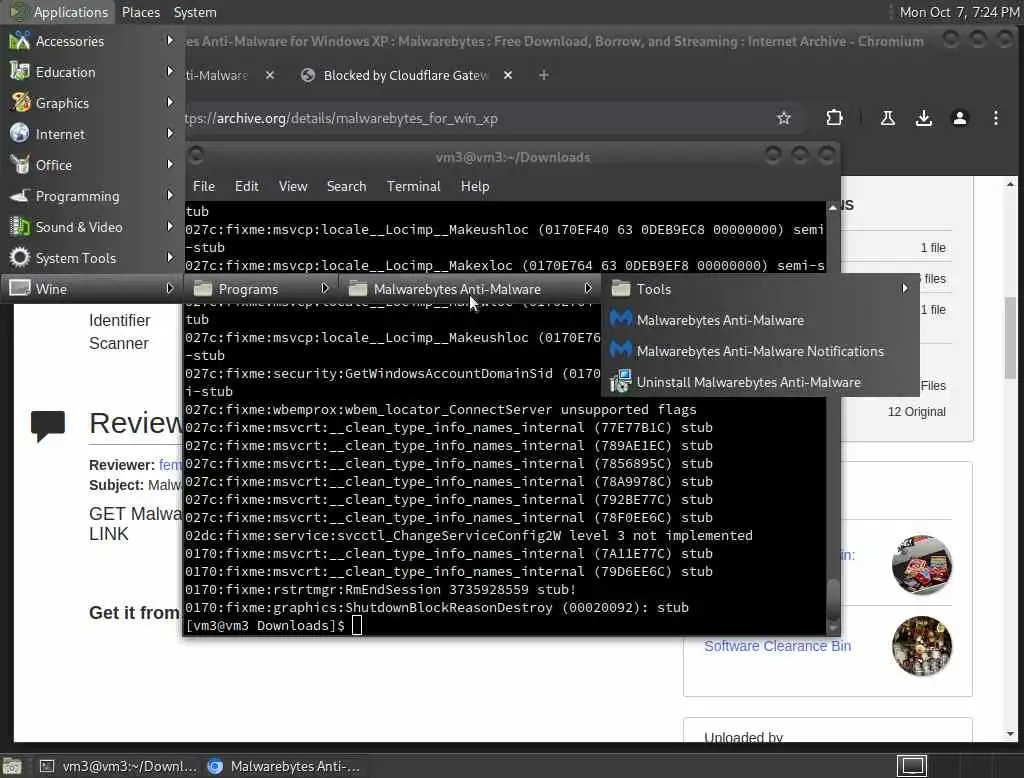This screenshot has width=1024, height=778.
Task: Open Education category in Applications menu
Action: [92, 72]
